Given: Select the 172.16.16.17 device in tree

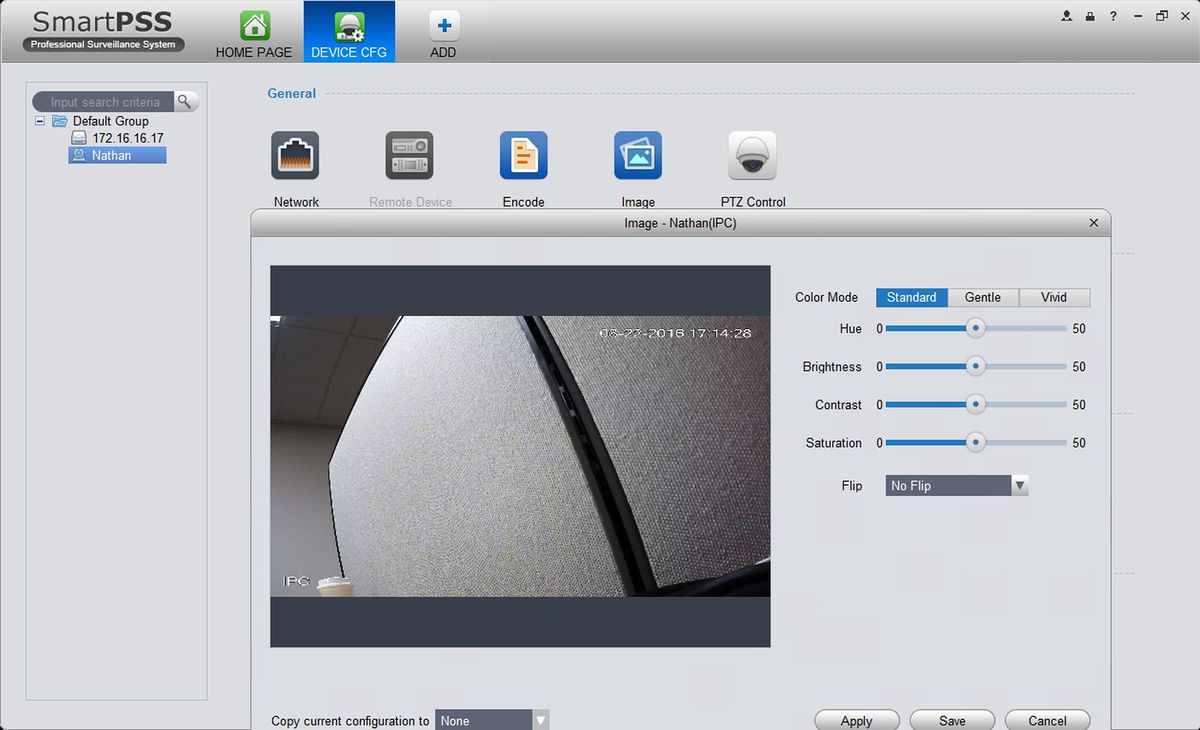Looking at the screenshot, I should [127, 138].
